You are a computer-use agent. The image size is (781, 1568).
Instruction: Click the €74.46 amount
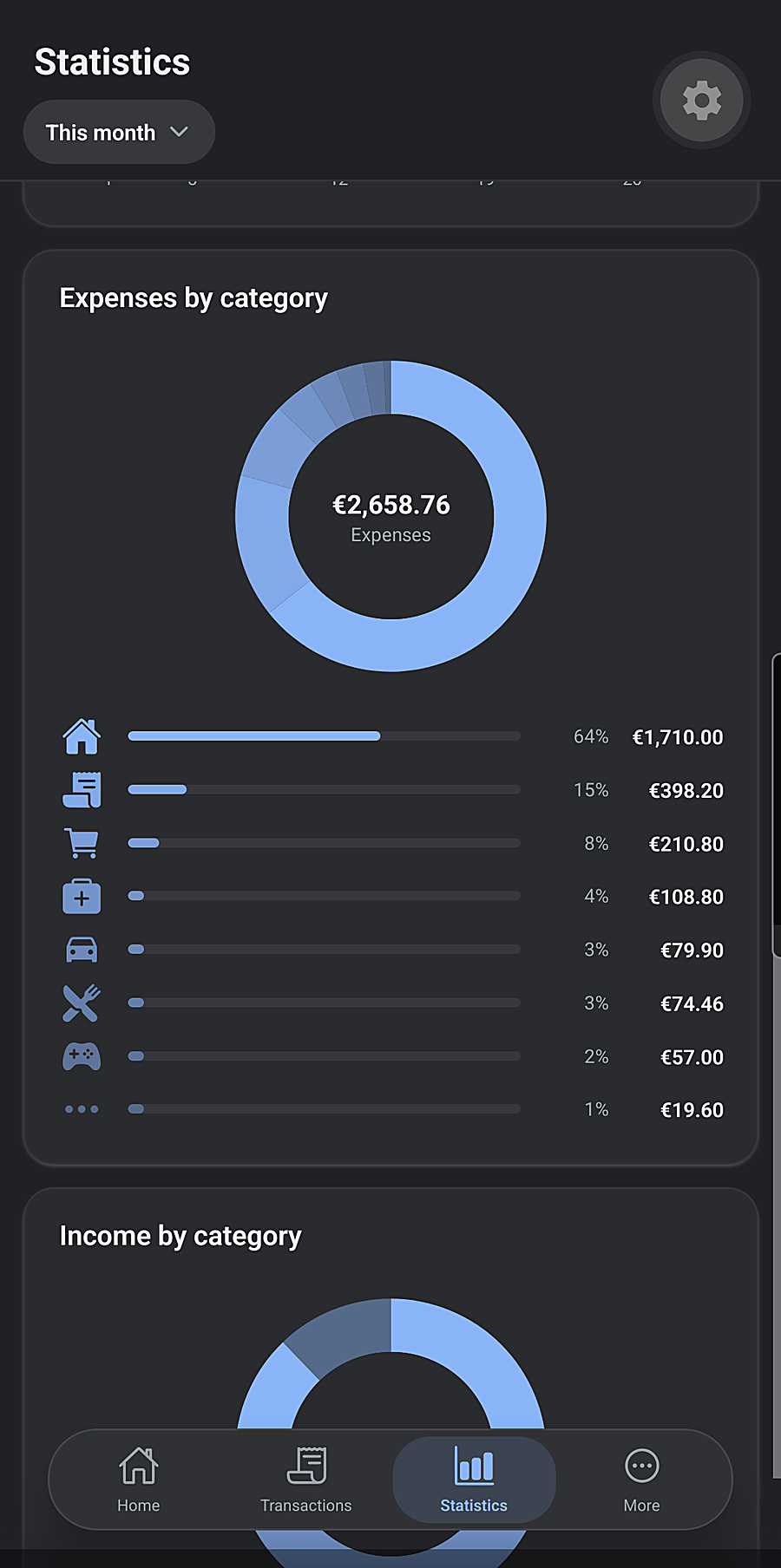692,1004
